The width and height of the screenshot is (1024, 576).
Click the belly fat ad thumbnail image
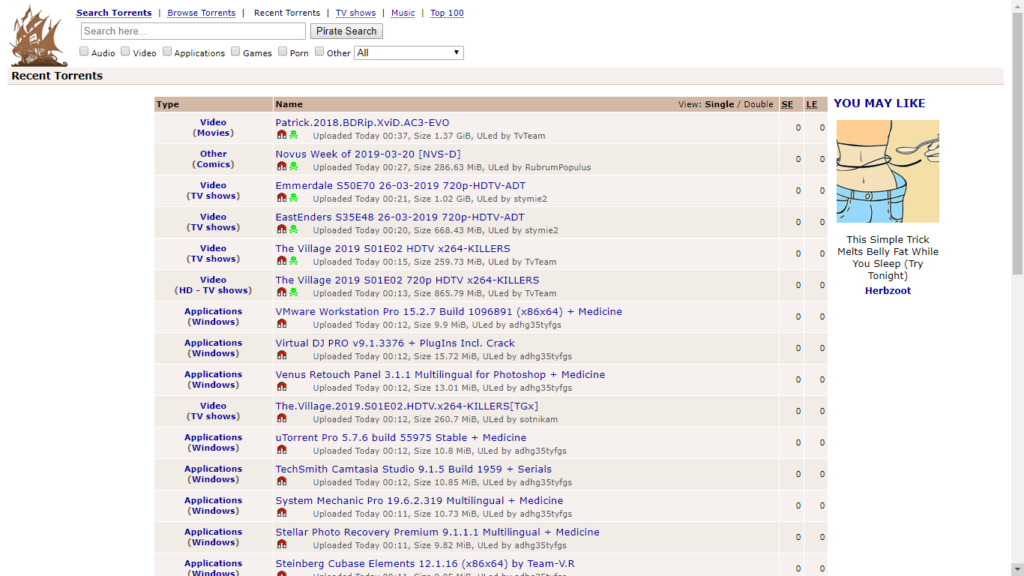888,171
